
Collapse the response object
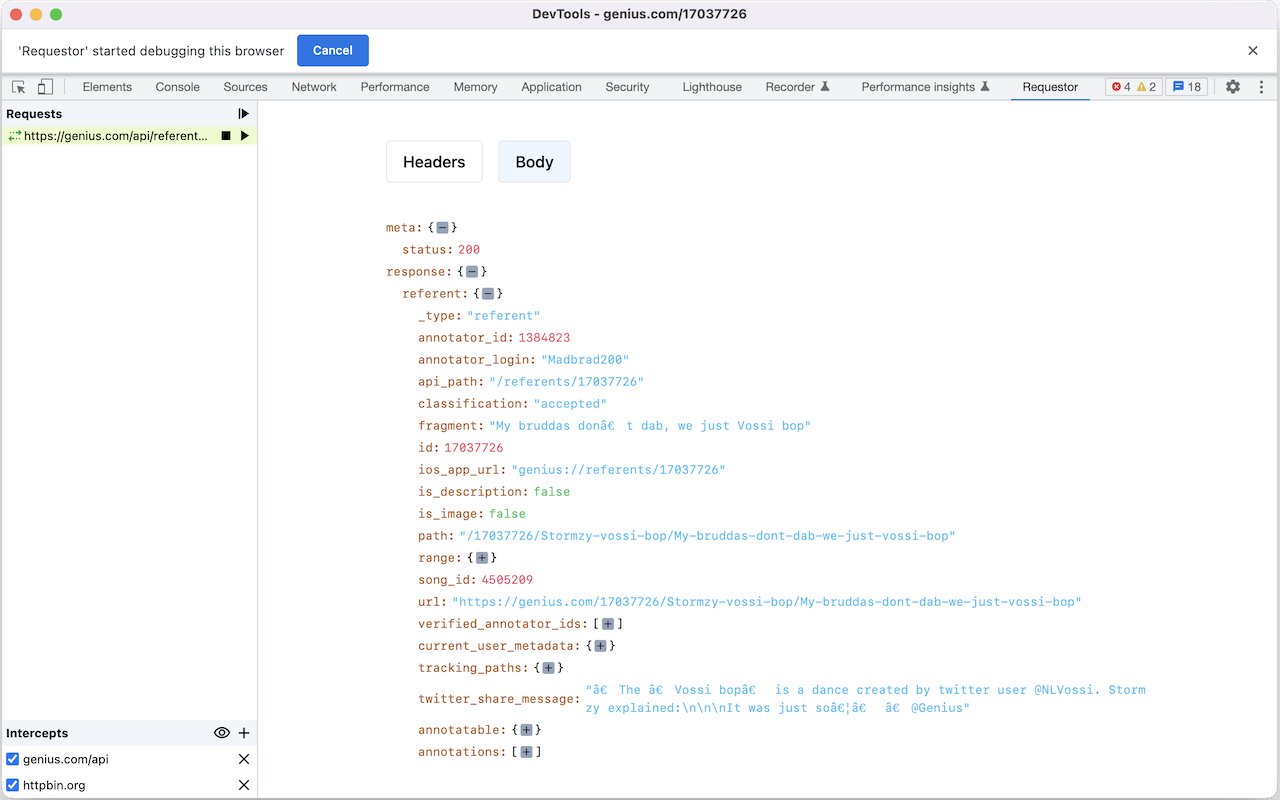(472, 272)
